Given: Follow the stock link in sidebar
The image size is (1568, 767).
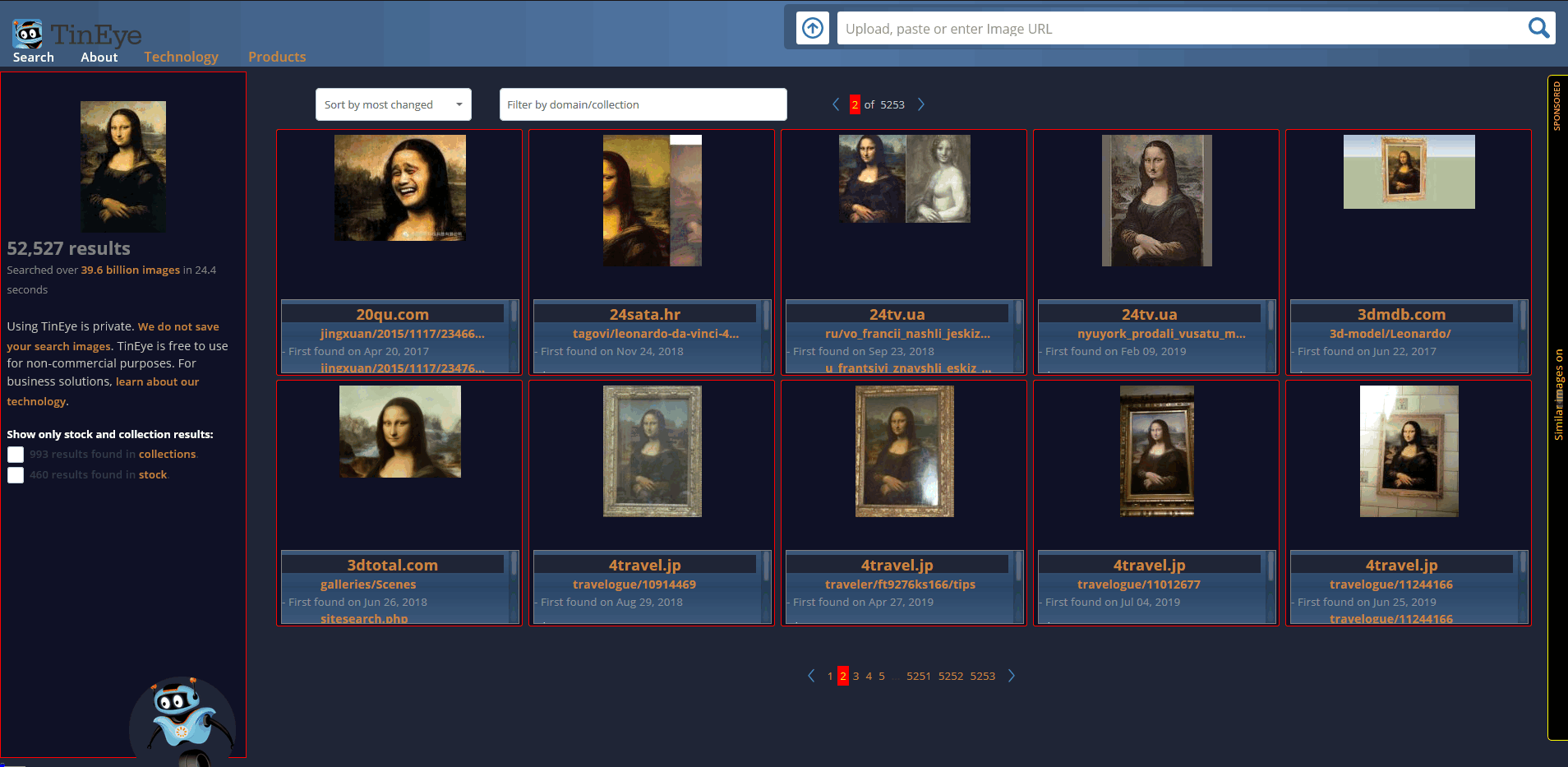Looking at the screenshot, I should click(x=153, y=474).
